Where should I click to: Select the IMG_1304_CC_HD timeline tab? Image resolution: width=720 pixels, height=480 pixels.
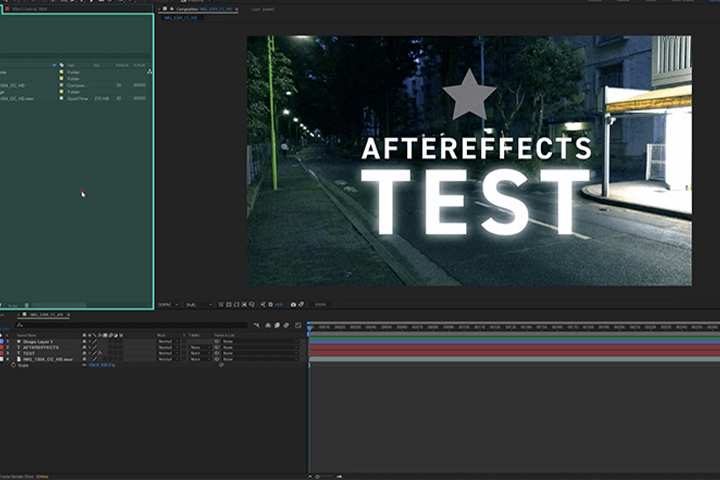click(46, 315)
